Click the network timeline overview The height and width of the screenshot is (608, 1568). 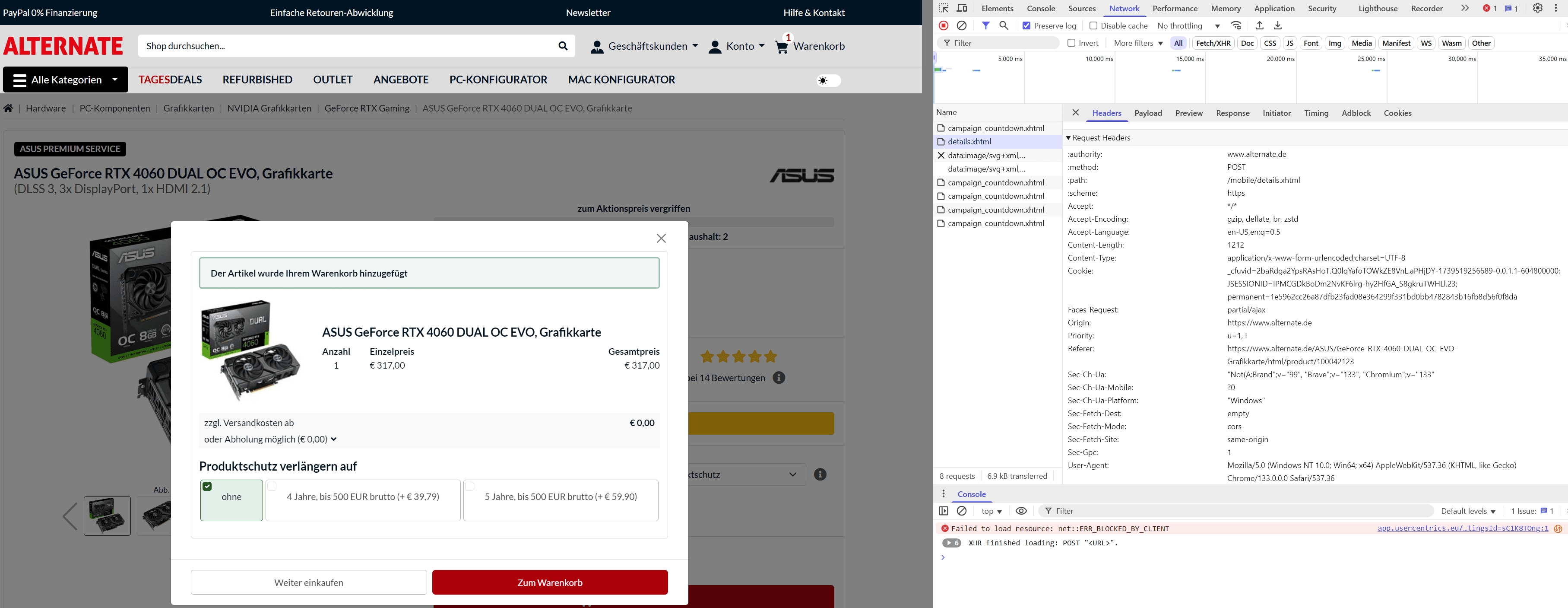(x=1250, y=78)
